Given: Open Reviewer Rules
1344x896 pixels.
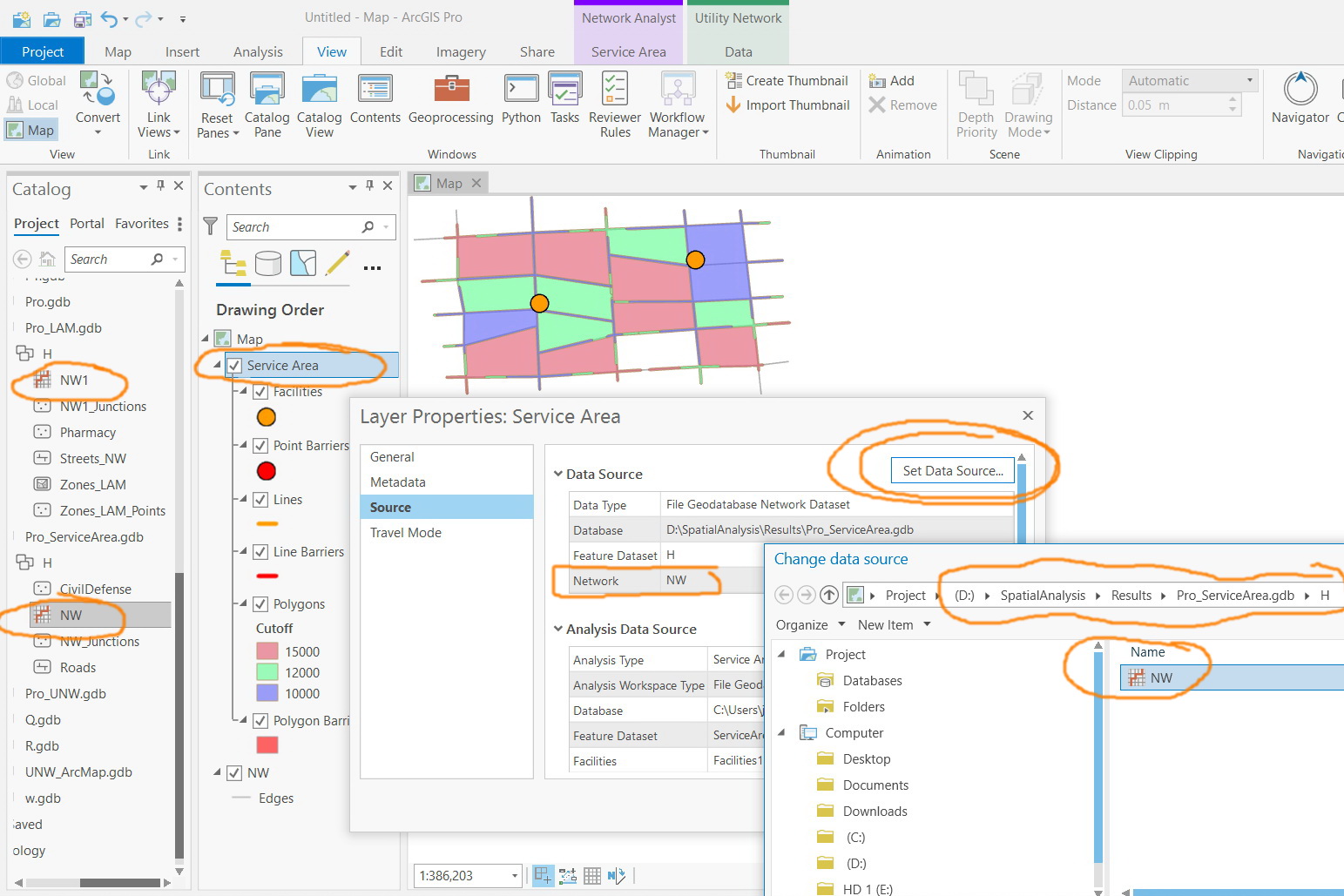Looking at the screenshot, I should tap(615, 104).
